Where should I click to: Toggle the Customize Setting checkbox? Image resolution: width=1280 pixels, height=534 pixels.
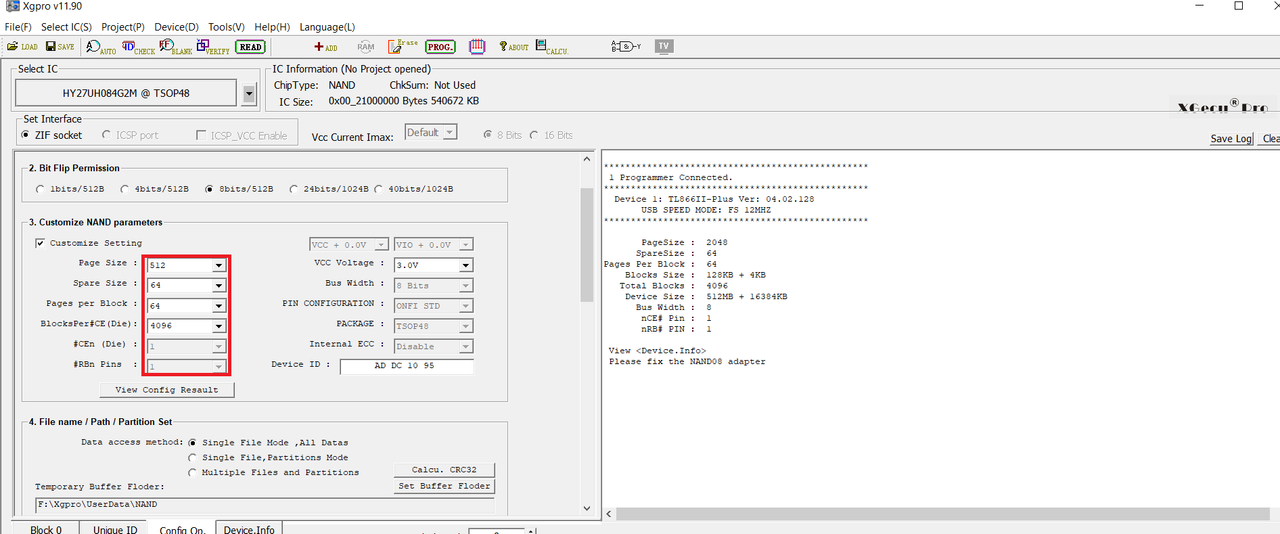click(x=40, y=243)
